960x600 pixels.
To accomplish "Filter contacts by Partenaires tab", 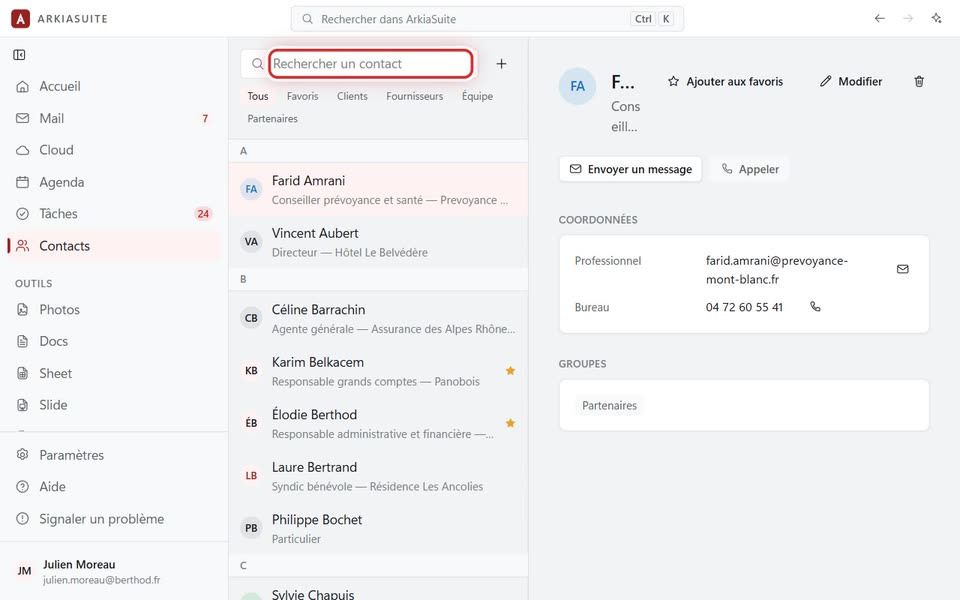I will [x=272, y=119].
